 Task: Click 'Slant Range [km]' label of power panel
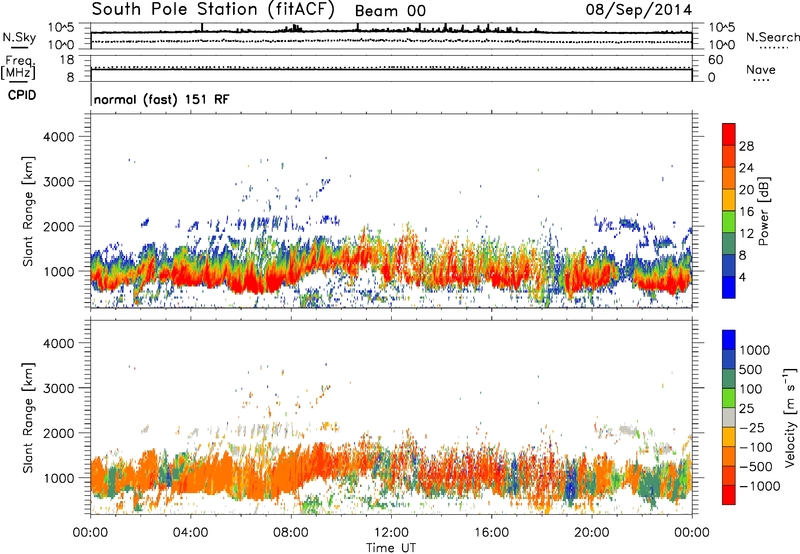28,211
